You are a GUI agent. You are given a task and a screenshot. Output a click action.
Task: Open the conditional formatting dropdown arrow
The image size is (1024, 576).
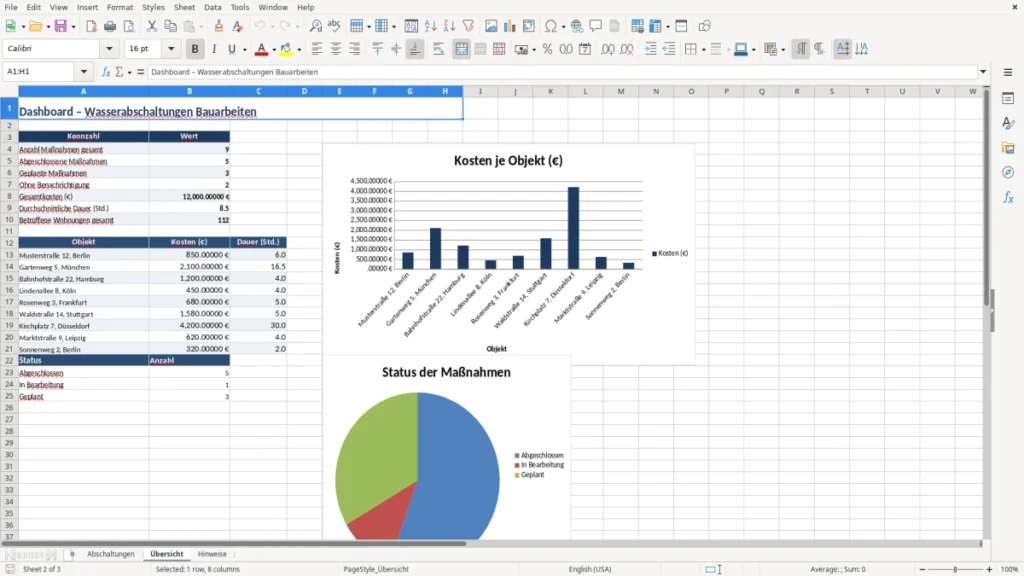click(x=783, y=50)
